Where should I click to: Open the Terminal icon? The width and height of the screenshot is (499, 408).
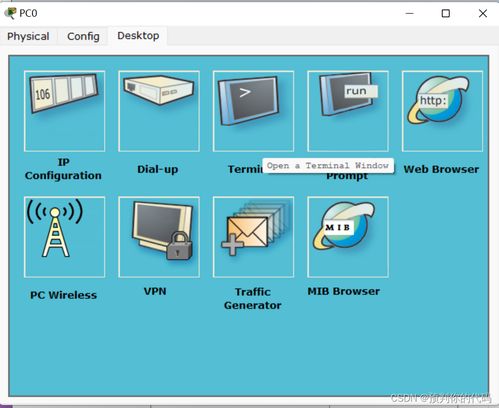(x=253, y=111)
